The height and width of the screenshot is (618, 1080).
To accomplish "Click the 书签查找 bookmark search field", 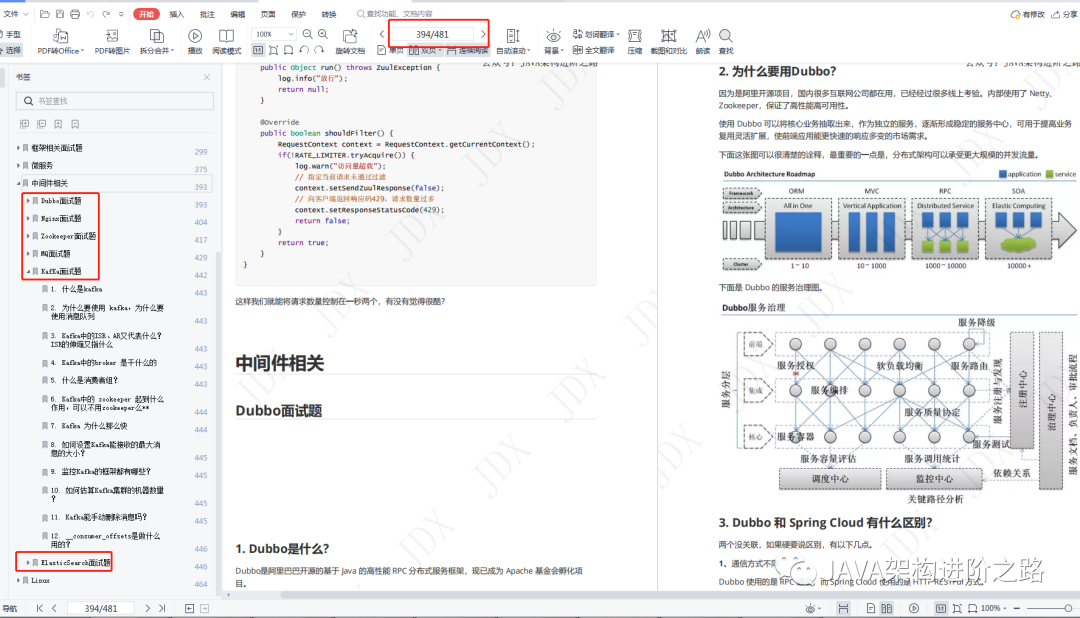I will coord(114,101).
